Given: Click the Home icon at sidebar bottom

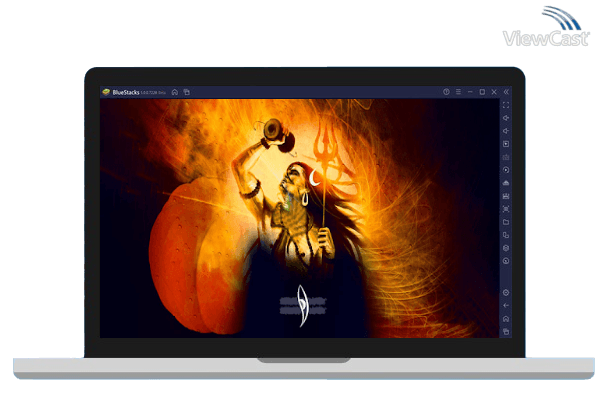Looking at the screenshot, I should pyautogui.click(x=506, y=319).
